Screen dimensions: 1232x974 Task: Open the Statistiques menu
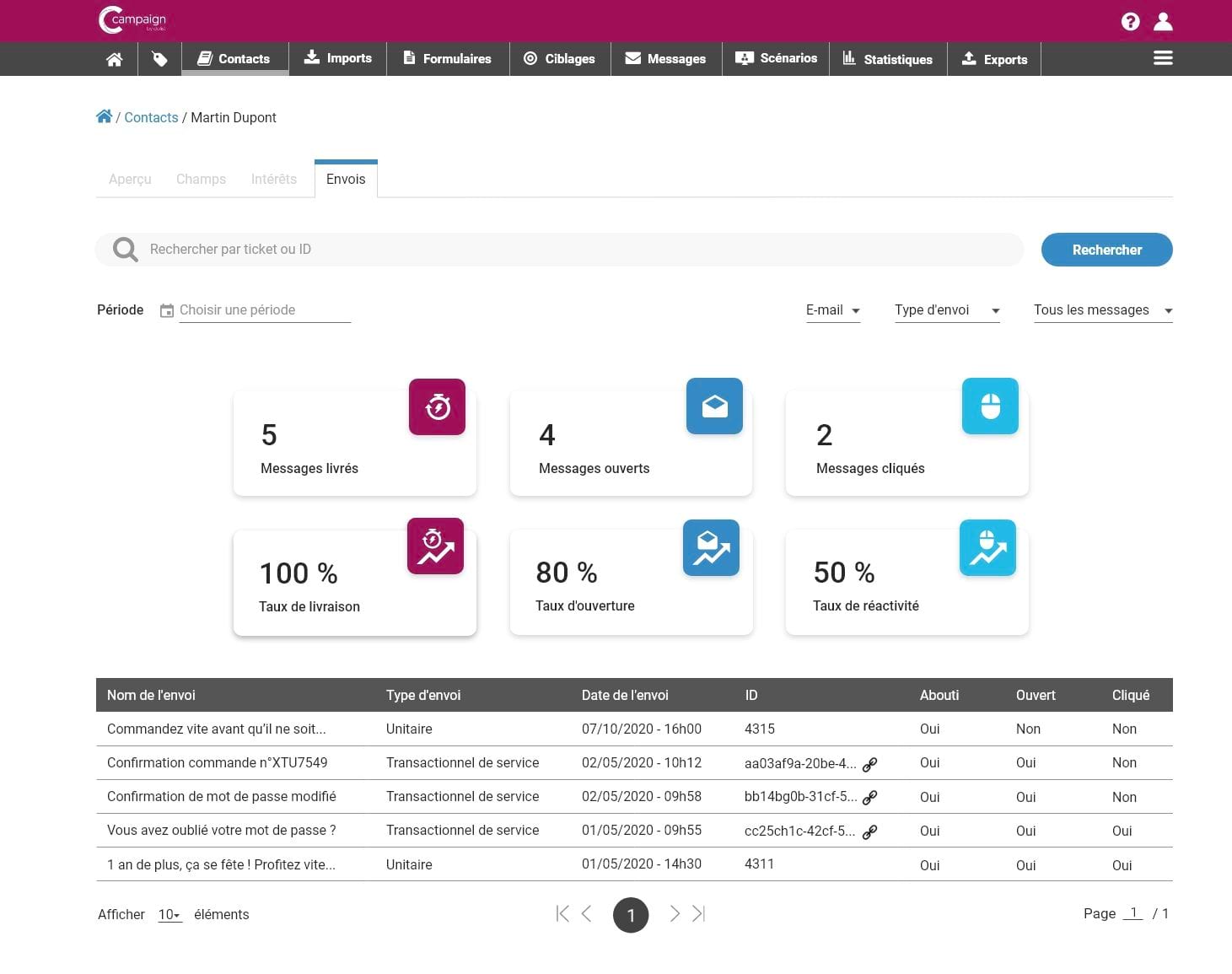(888, 59)
